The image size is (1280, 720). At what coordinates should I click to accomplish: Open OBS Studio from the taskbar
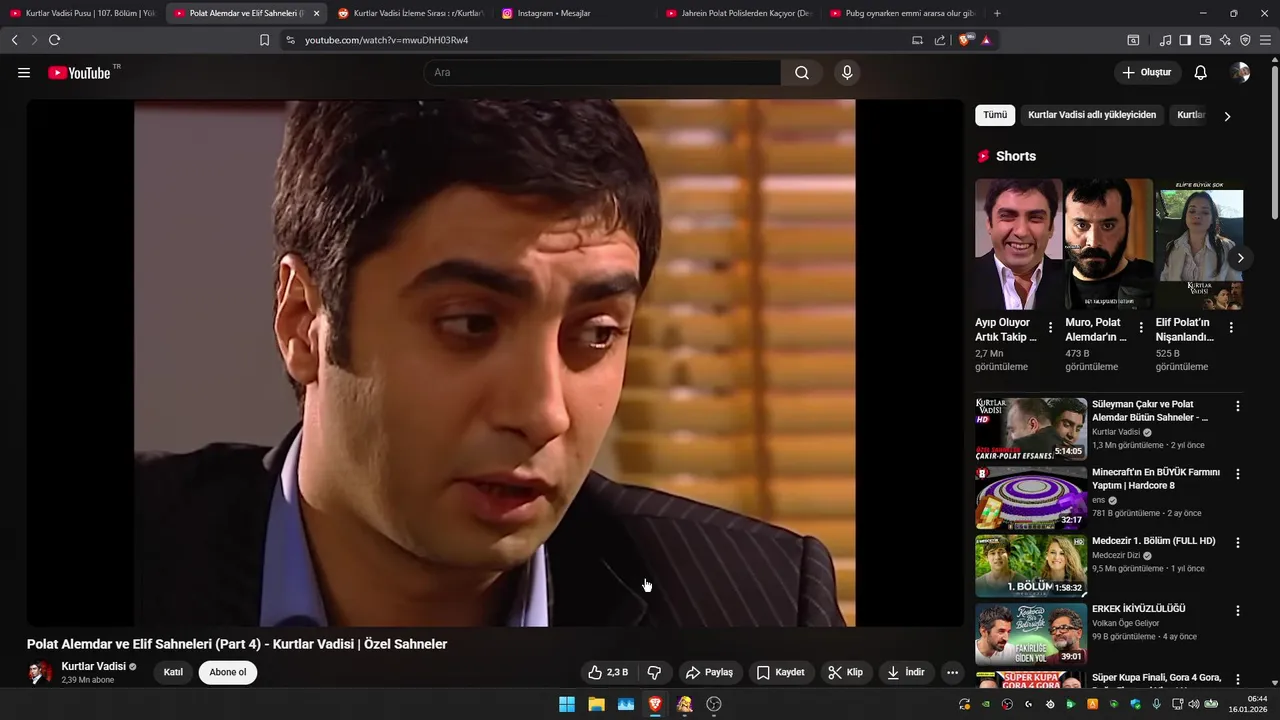[714, 704]
